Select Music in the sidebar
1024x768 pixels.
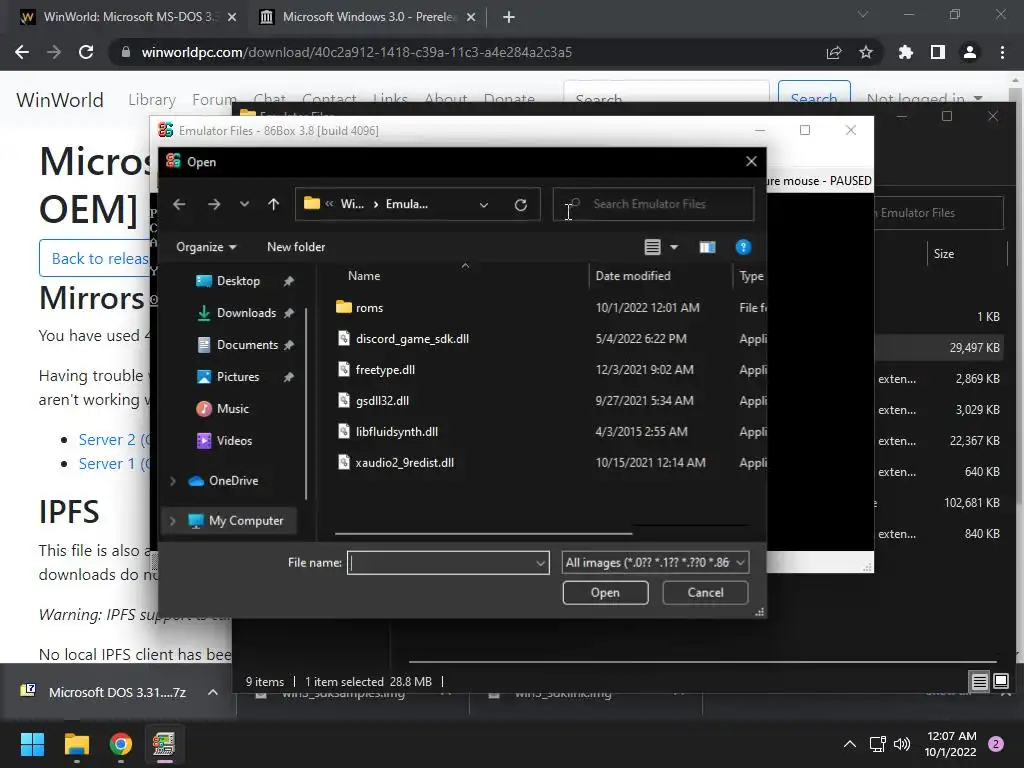coord(232,409)
